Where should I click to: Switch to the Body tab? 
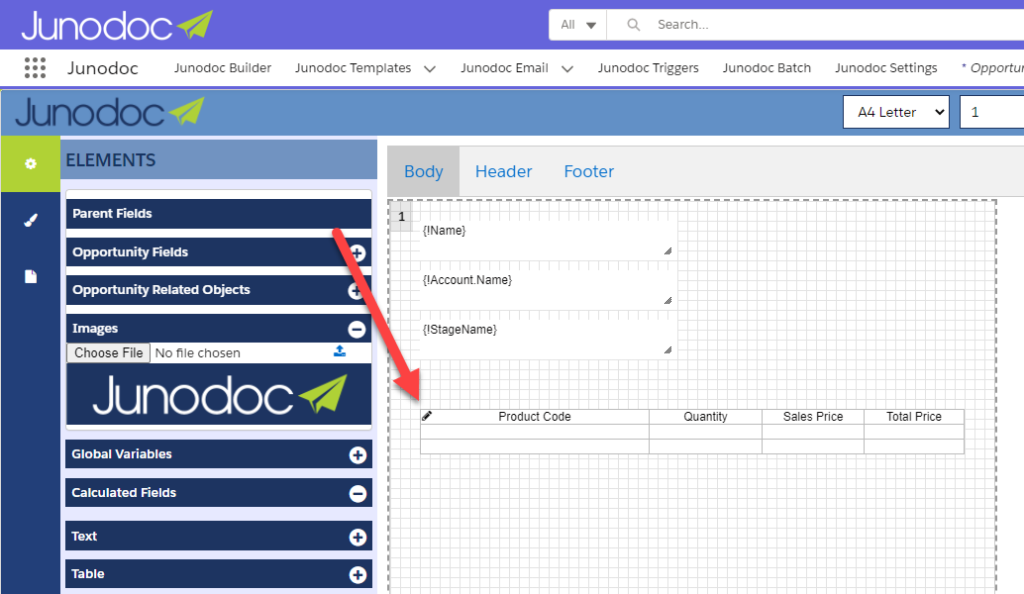423,171
